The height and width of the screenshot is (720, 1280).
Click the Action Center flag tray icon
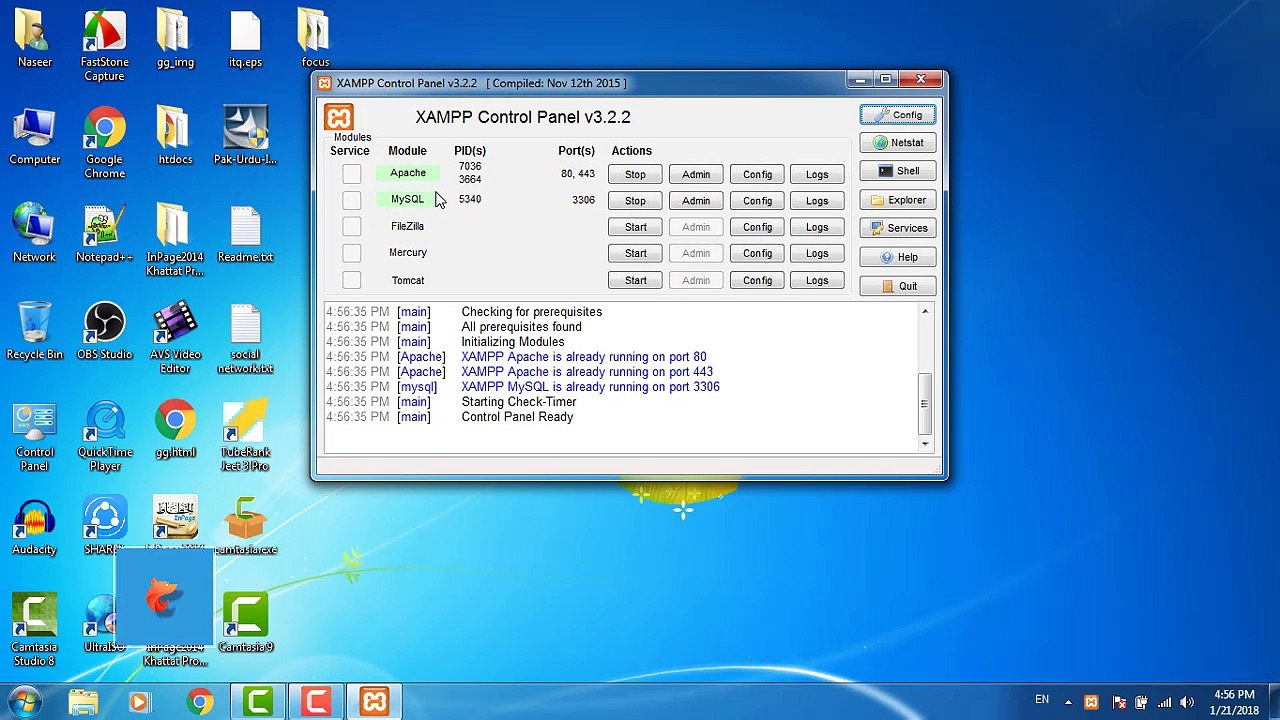point(1118,702)
